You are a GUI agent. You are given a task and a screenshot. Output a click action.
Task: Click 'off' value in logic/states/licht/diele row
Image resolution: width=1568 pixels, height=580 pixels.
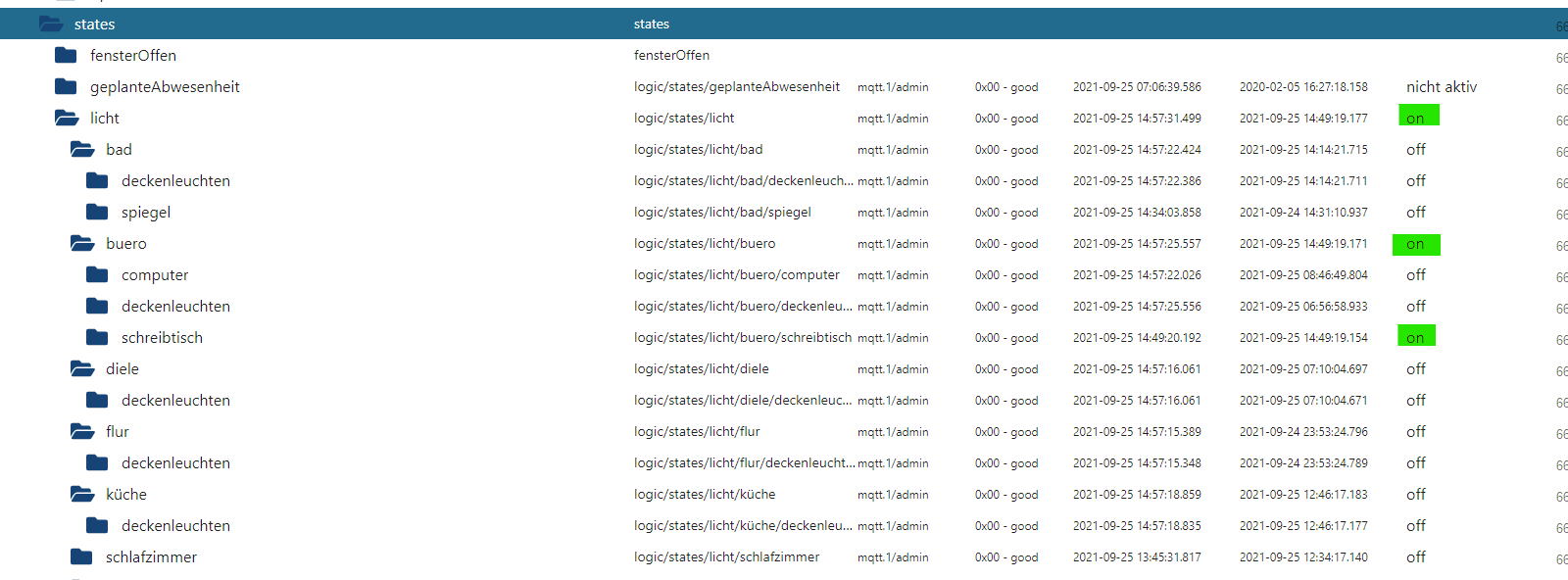[x=1416, y=369]
